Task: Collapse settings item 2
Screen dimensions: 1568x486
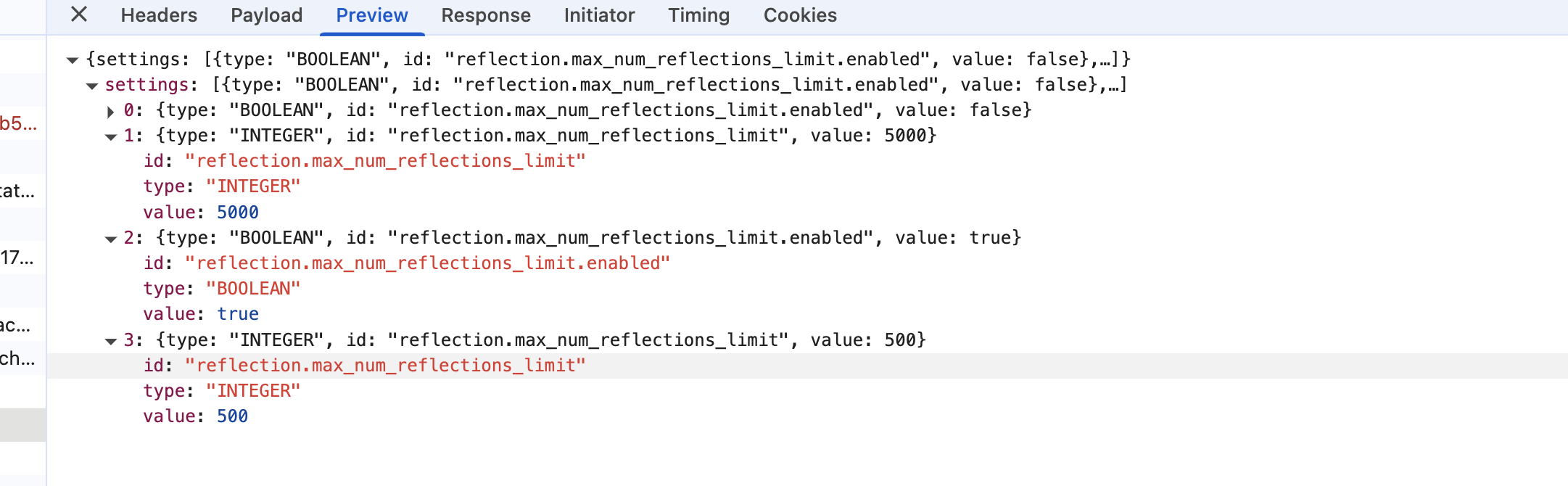Action: click(x=110, y=239)
